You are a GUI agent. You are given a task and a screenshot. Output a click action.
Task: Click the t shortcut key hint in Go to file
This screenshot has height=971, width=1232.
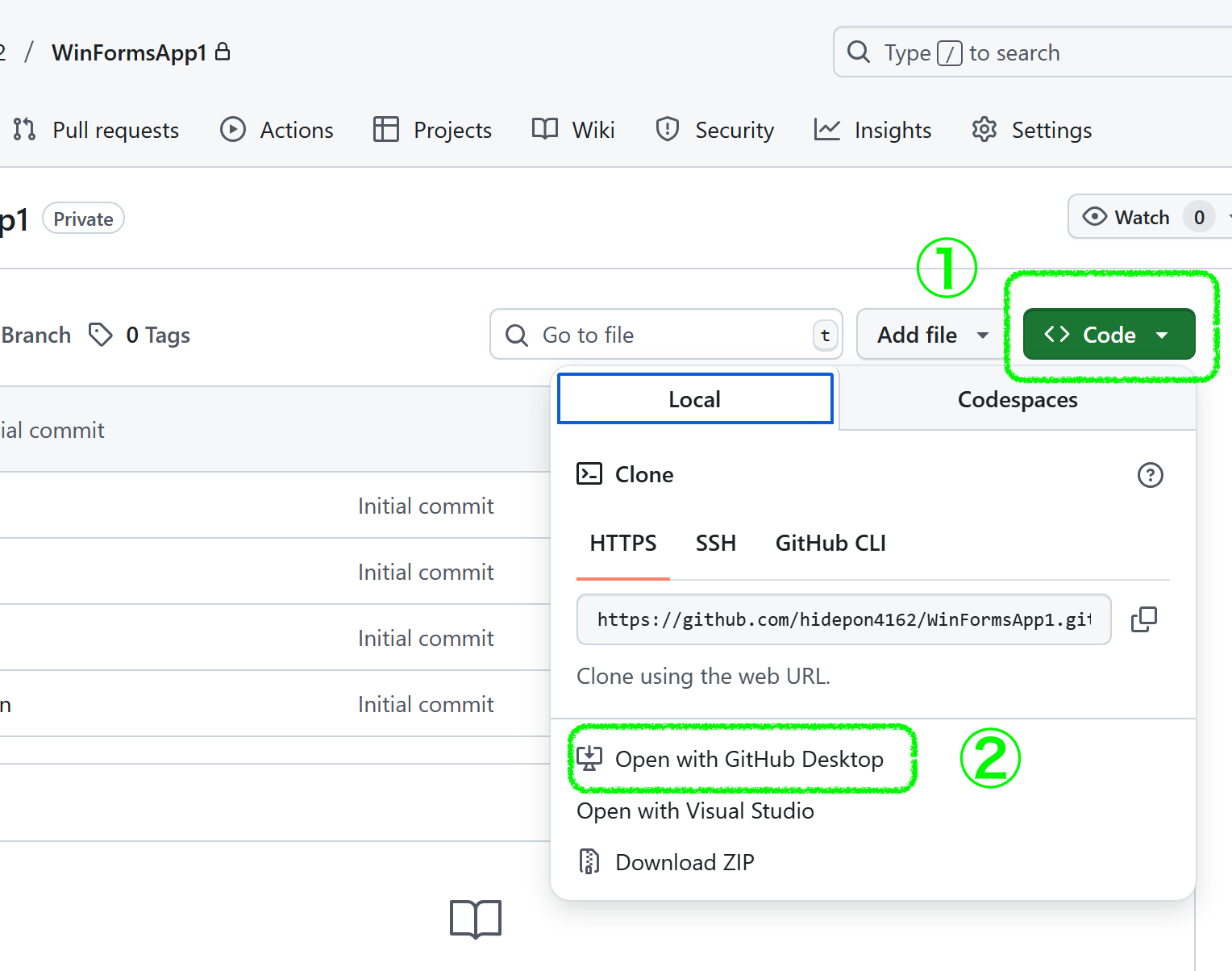[x=825, y=335]
